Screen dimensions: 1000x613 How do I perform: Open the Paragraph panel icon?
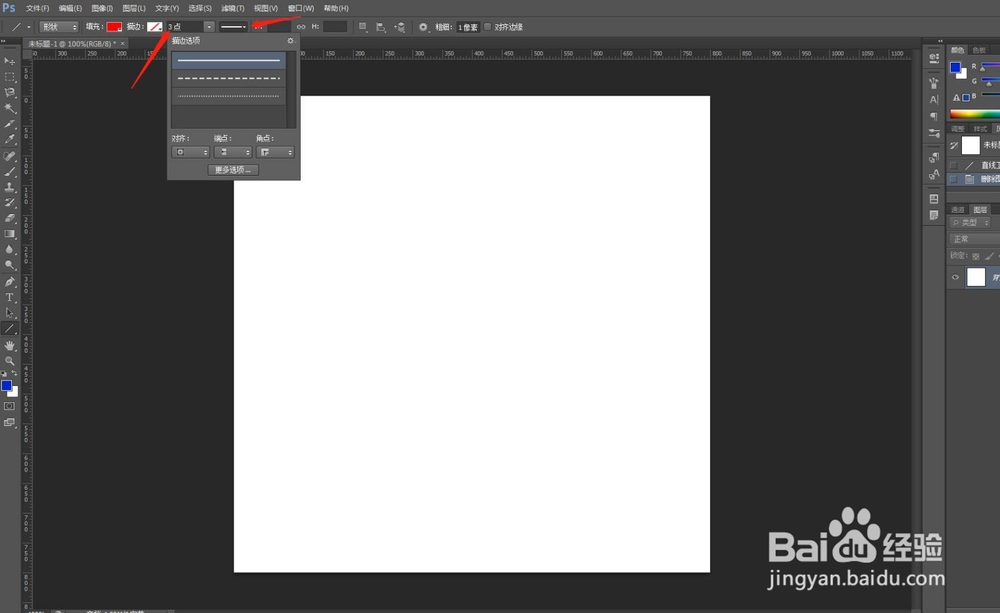pos(934,116)
